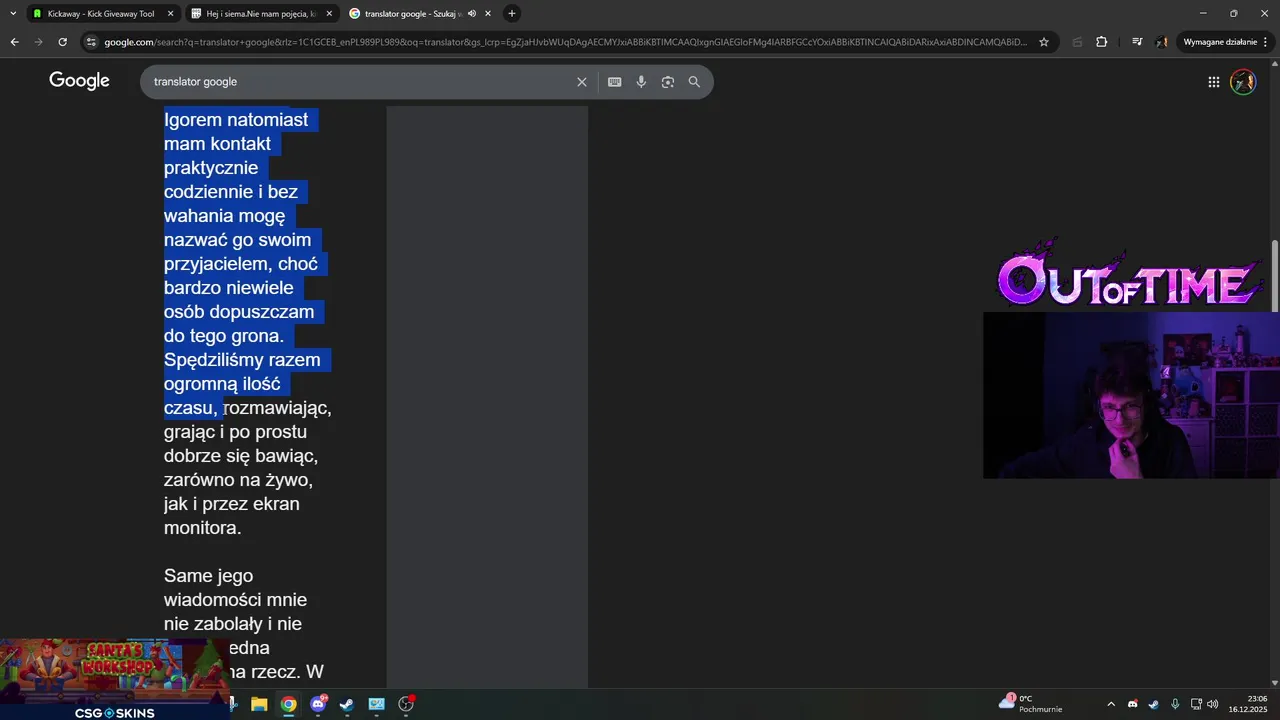Click the page's vertical scrollbar thumb
This screenshot has height=720, width=1280.
[x=1275, y=275]
